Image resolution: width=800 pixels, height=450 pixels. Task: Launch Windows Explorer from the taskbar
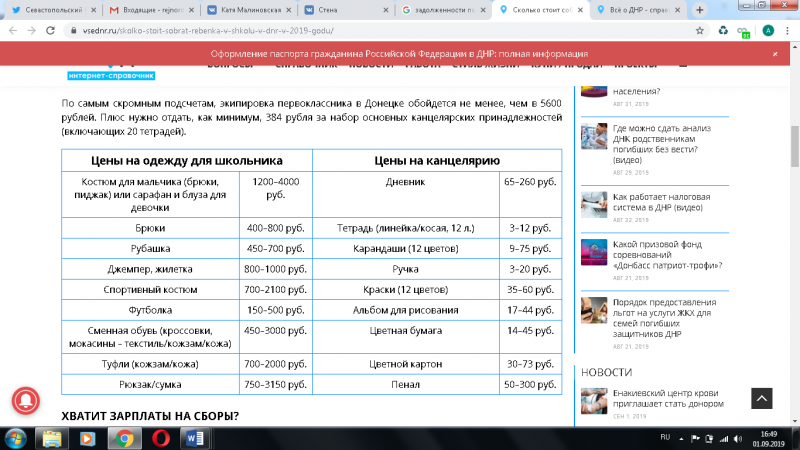51,438
